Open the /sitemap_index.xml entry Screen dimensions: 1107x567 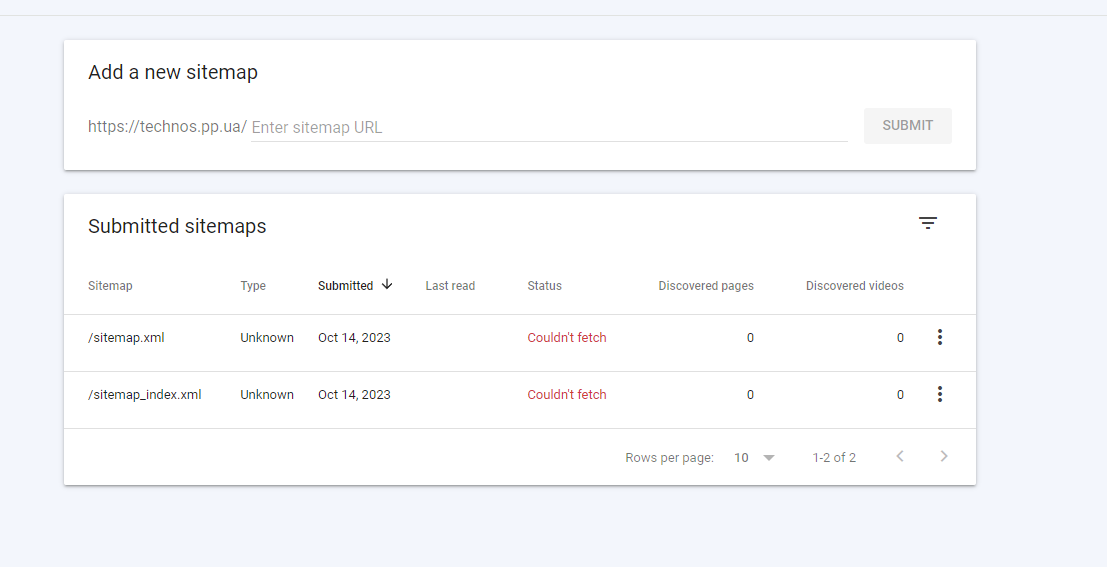tap(145, 395)
